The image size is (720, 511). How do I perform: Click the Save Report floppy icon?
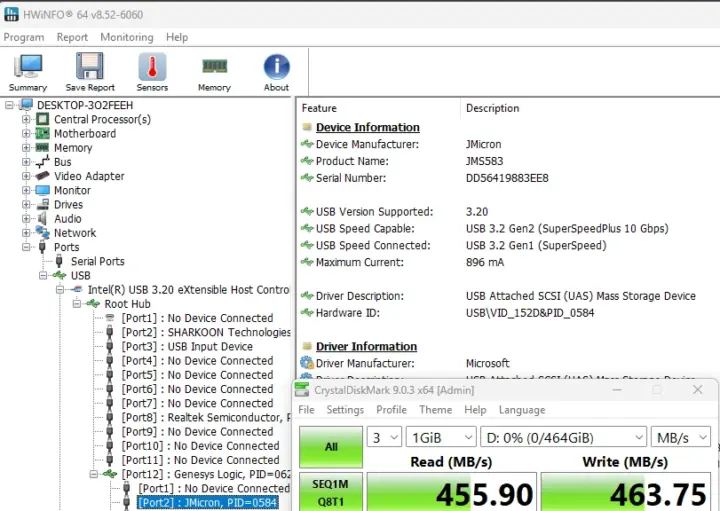point(90,66)
